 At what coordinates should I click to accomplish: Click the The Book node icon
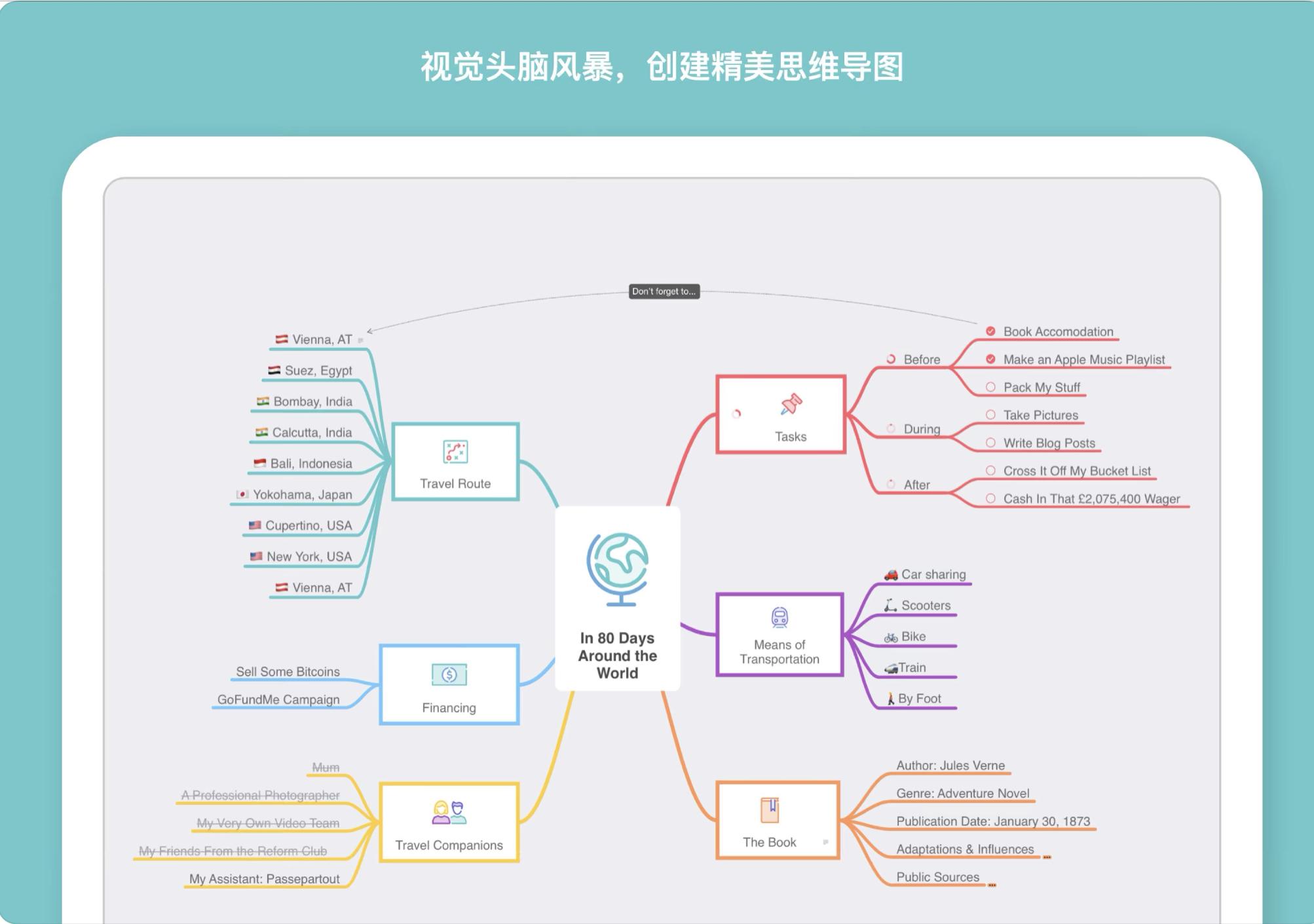click(770, 810)
